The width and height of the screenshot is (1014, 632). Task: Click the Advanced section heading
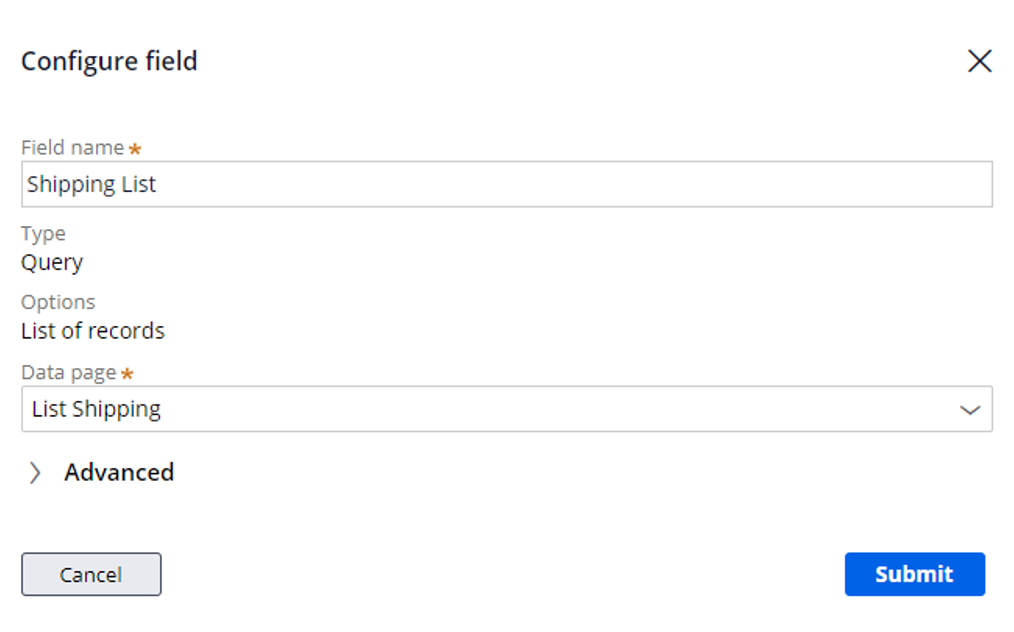point(119,472)
